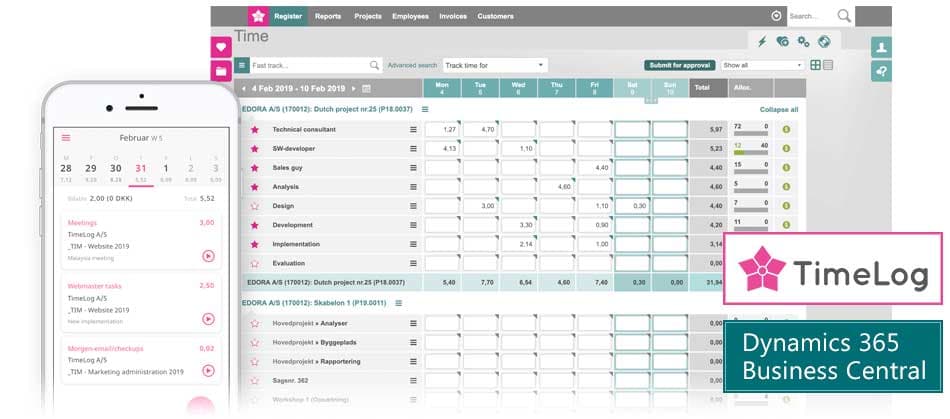
Task: Click the Fast track magnifier icon
Action: 374,65
